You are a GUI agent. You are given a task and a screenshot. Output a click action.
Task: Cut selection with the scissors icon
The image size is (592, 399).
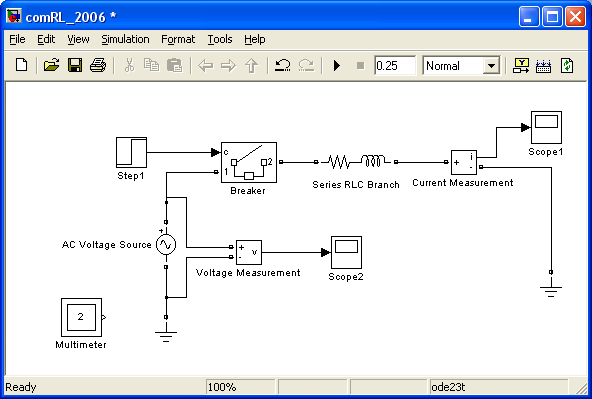pos(129,66)
